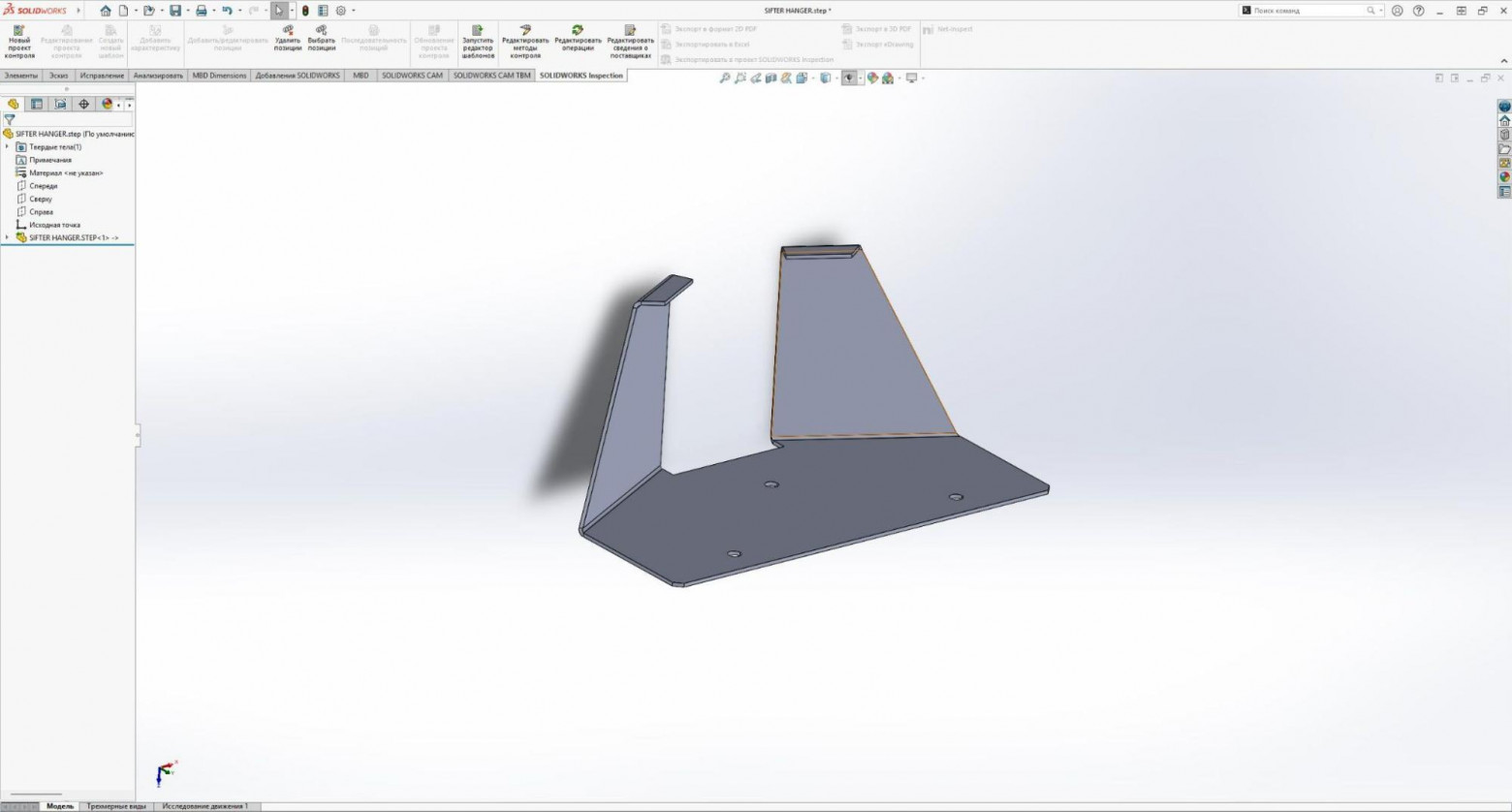The width and height of the screenshot is (1512, 812).
Task: Expand the SIFTER HANGER.STEP<1> tree node
Action: pyautogui.click(x=8, y=237)
